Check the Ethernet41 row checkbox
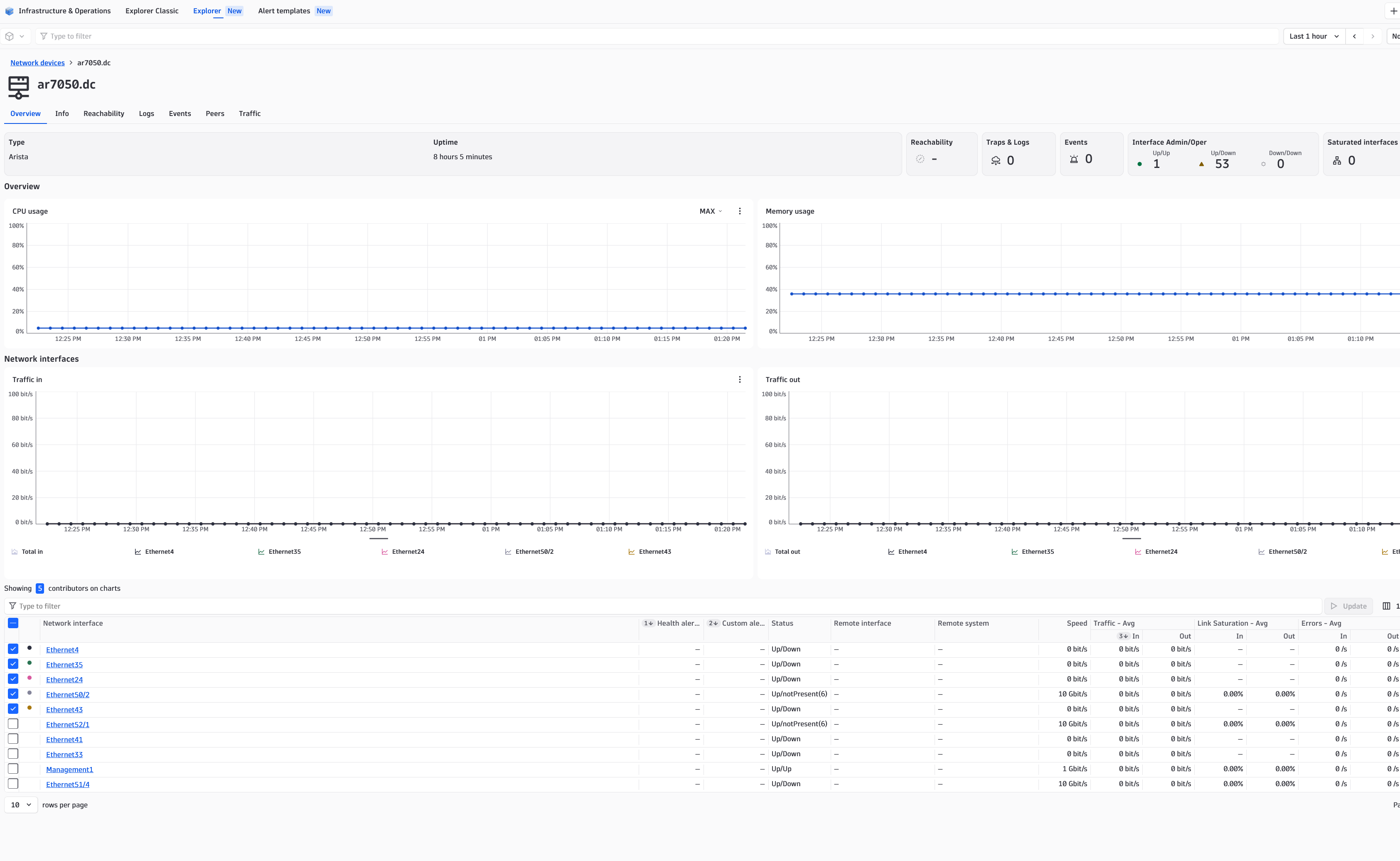The width and height of the screenshot is (1400, 861). pos(13,739)
